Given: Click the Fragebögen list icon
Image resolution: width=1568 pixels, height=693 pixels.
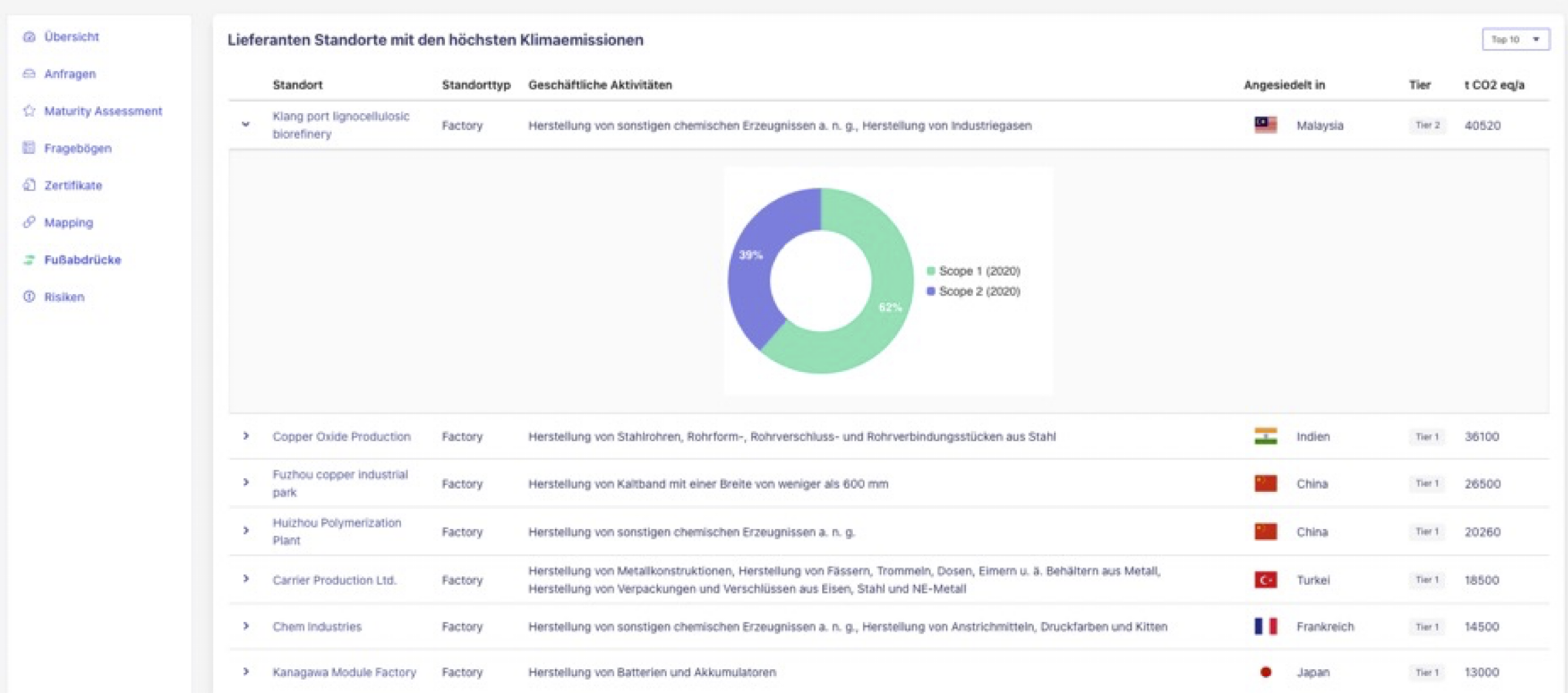Looking at the screenshot, I should click(x=29, y=148).
